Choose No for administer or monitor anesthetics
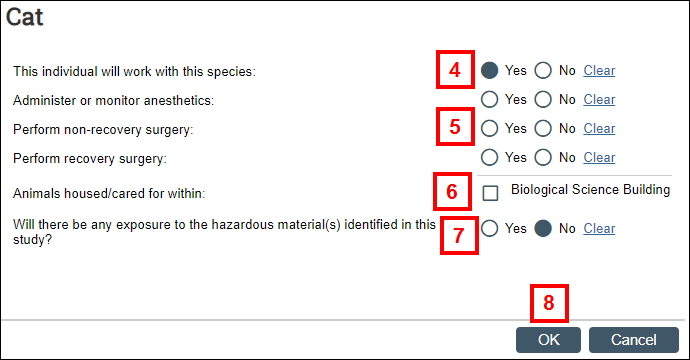The height and width of the screenshot is (360, 690). 543,99
